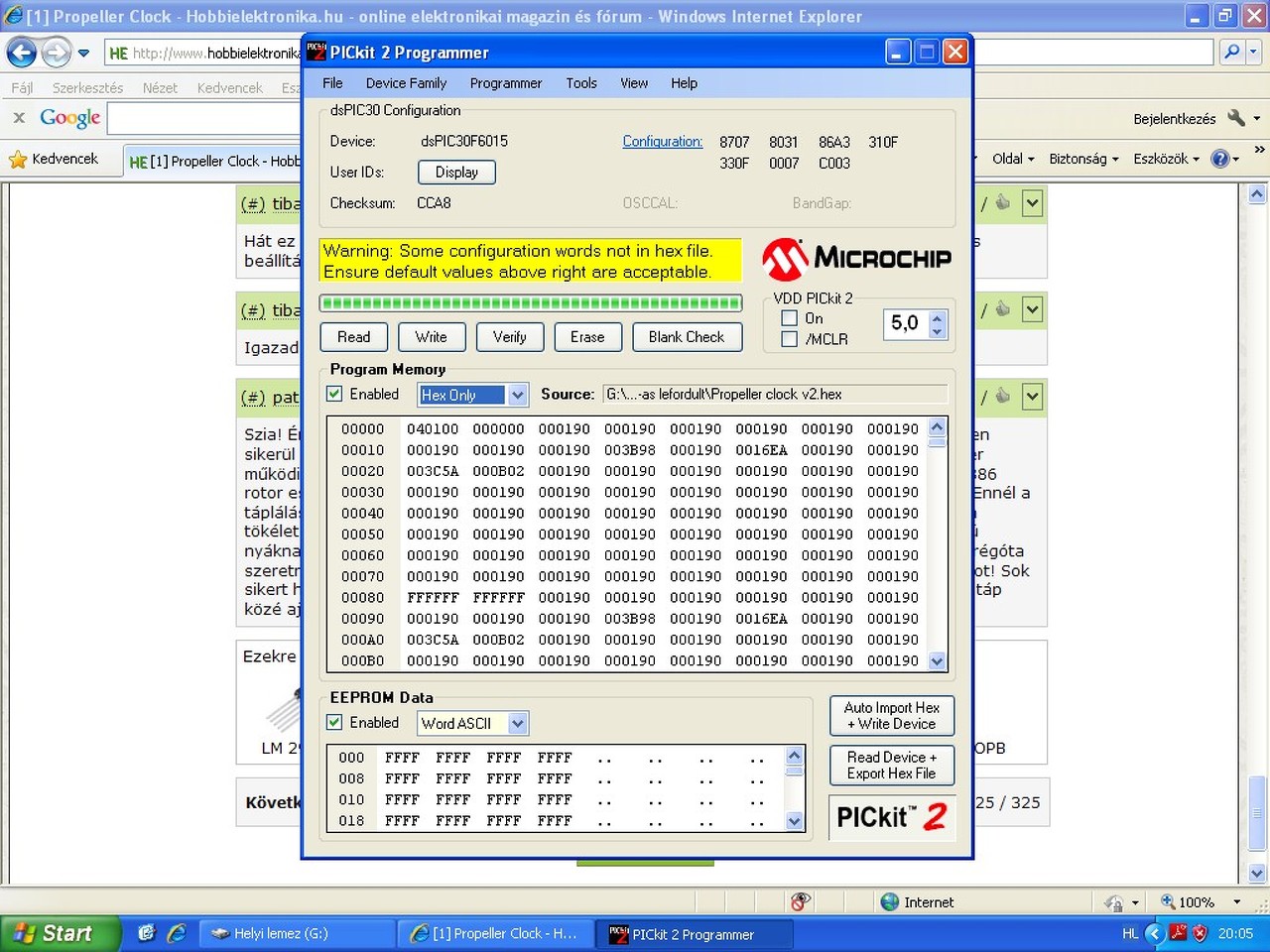Click the lock icon left of the zoom level

[x=1114, y=902]
